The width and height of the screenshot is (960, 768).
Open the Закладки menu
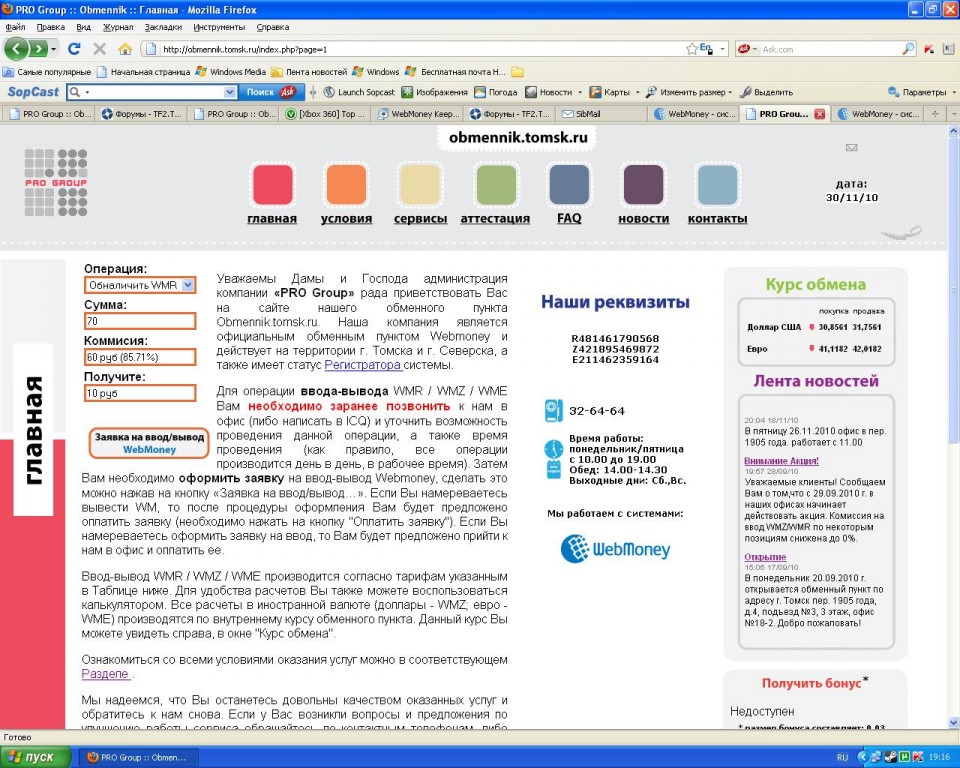pos(163,27)
